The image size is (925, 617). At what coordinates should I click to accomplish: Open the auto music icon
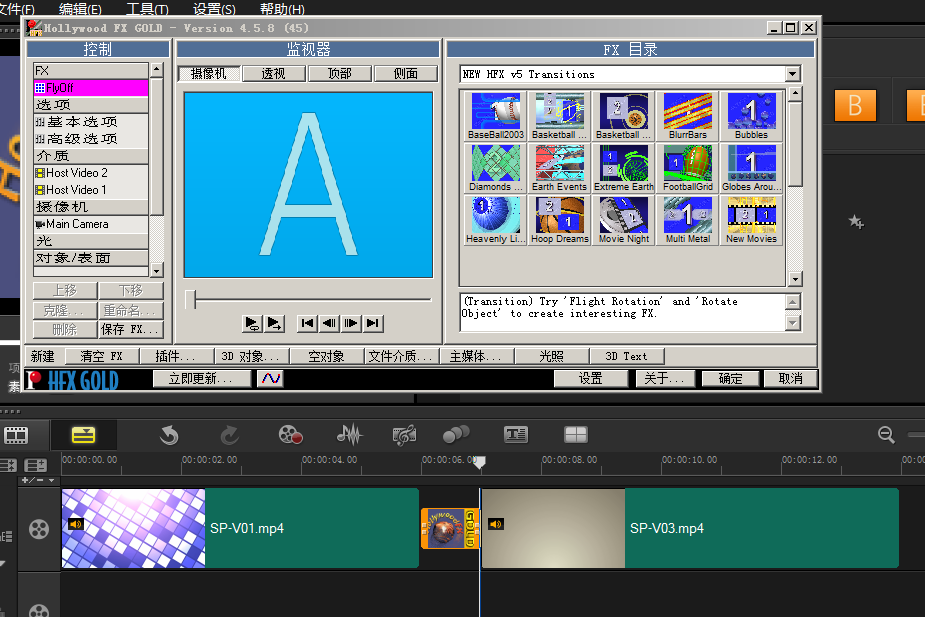pyautogui.click(x=405, y=435)
